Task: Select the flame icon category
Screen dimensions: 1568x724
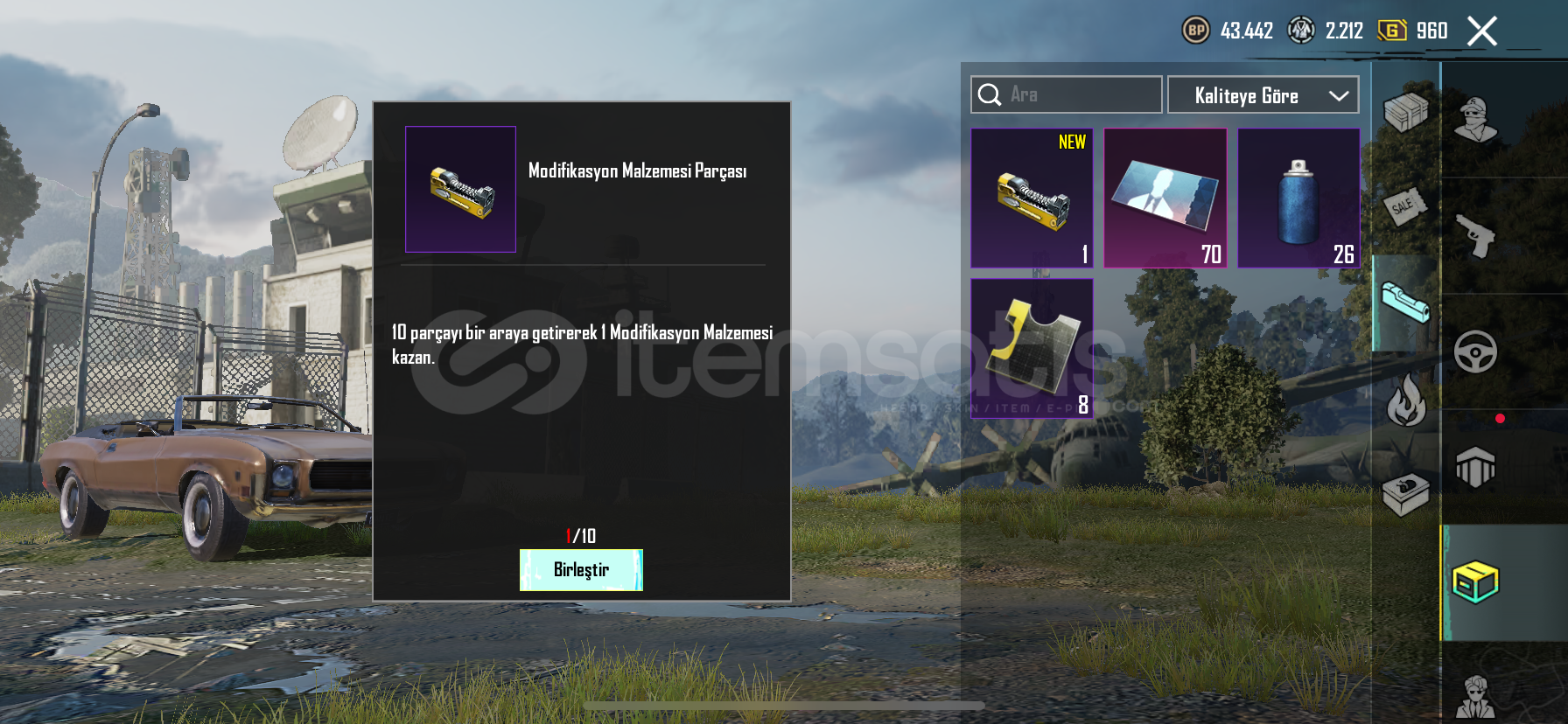Action: pyautogui.click(x=1405, y=399)
